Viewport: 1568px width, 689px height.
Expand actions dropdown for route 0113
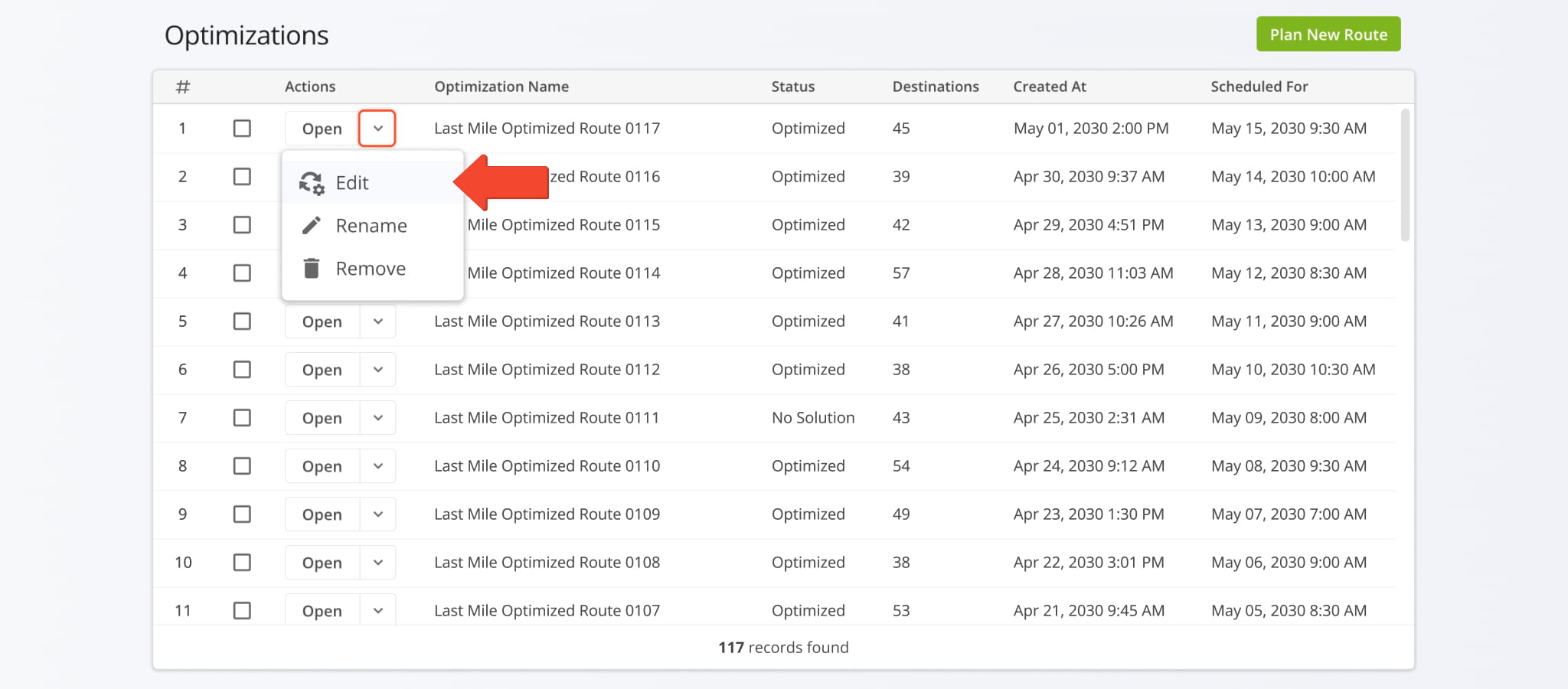click(377, 322)
